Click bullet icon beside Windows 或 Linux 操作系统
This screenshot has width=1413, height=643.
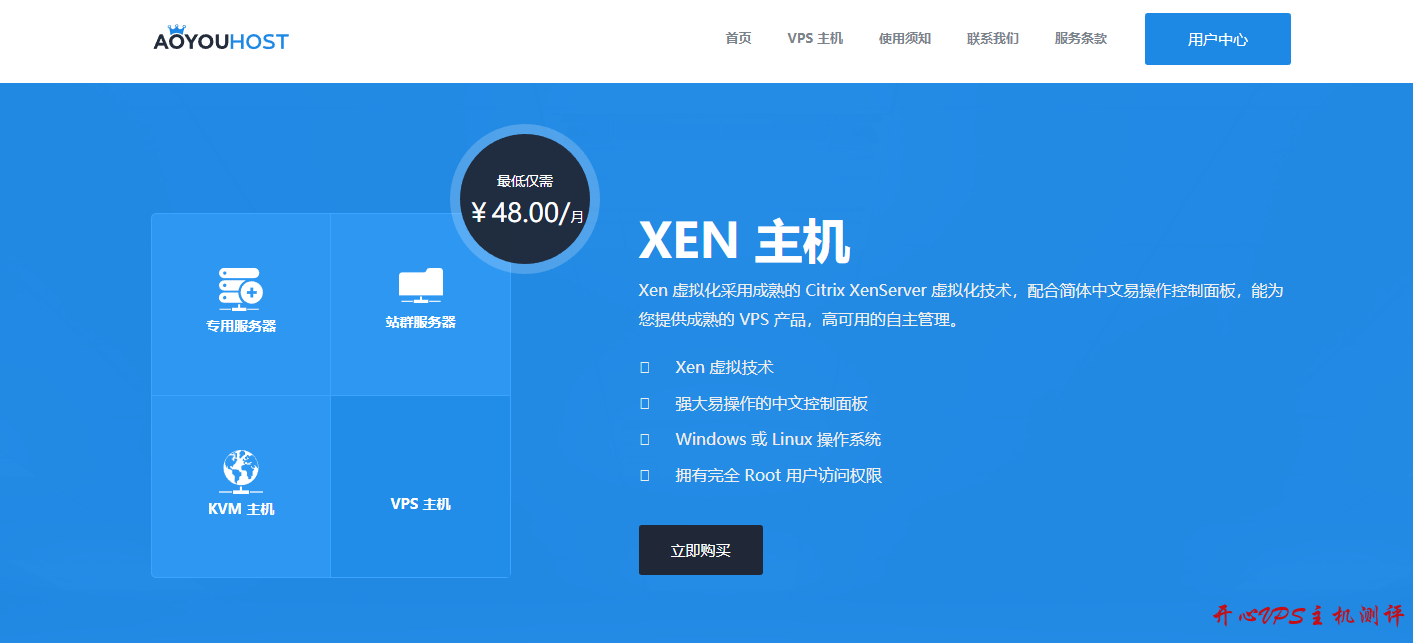click(645, 439)
